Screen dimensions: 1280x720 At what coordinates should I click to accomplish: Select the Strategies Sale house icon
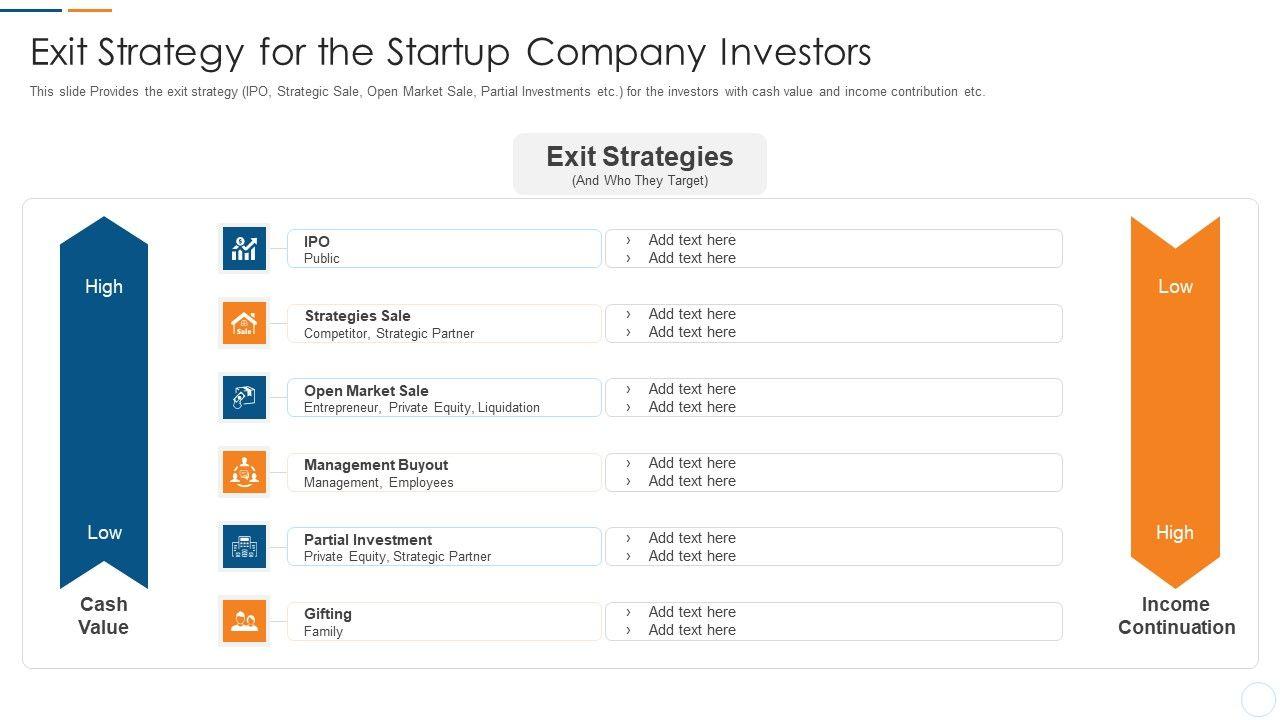[244, 323]
